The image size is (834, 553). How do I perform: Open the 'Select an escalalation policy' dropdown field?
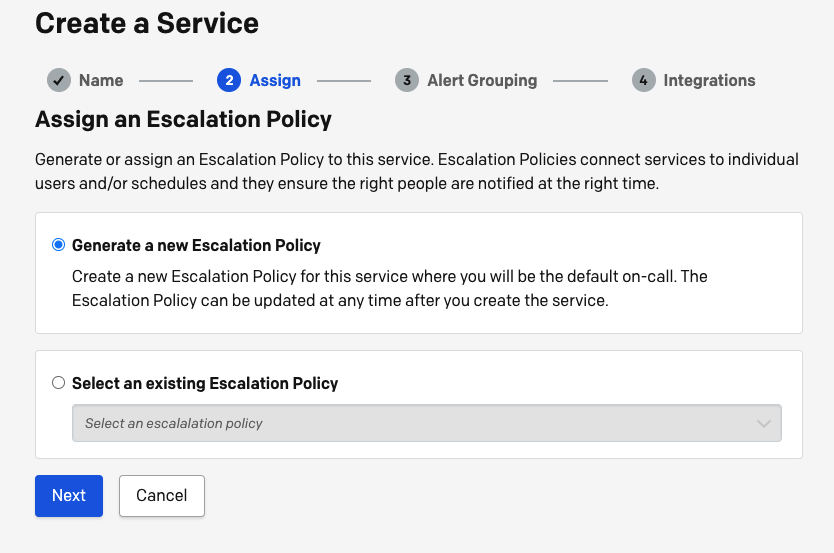pos(427,423)
